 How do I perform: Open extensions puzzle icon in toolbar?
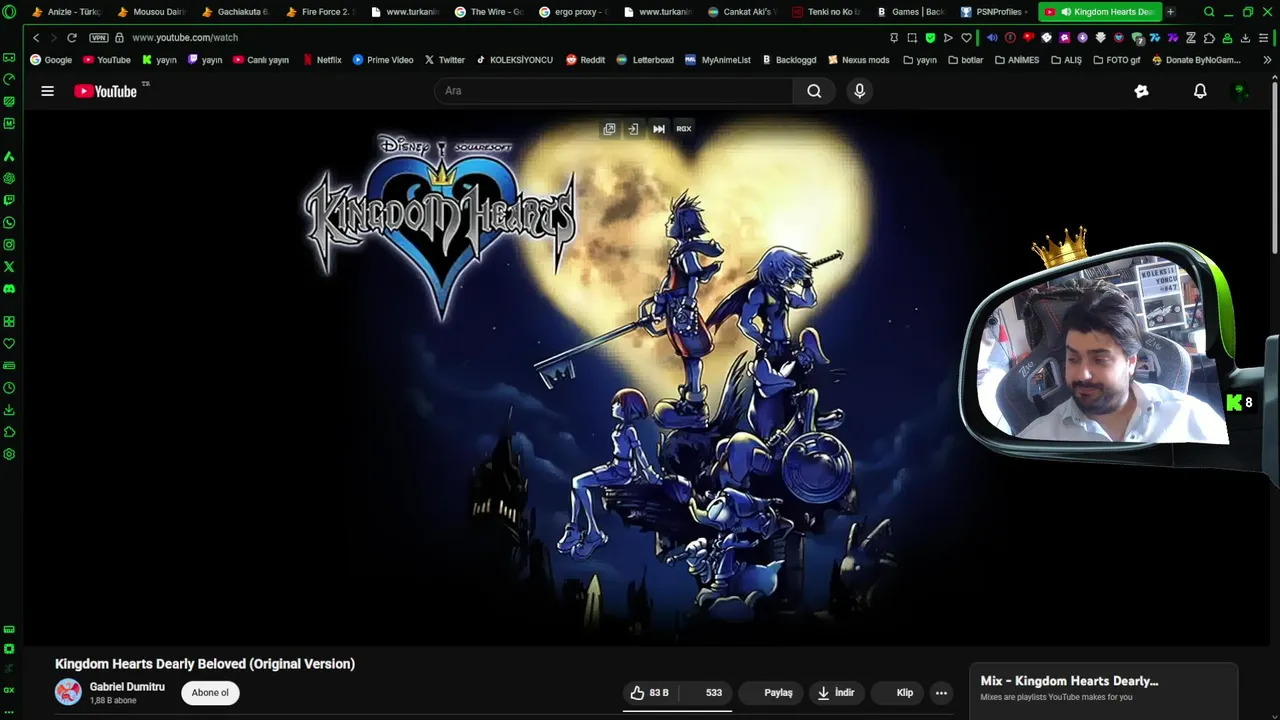coord(1209,37)
